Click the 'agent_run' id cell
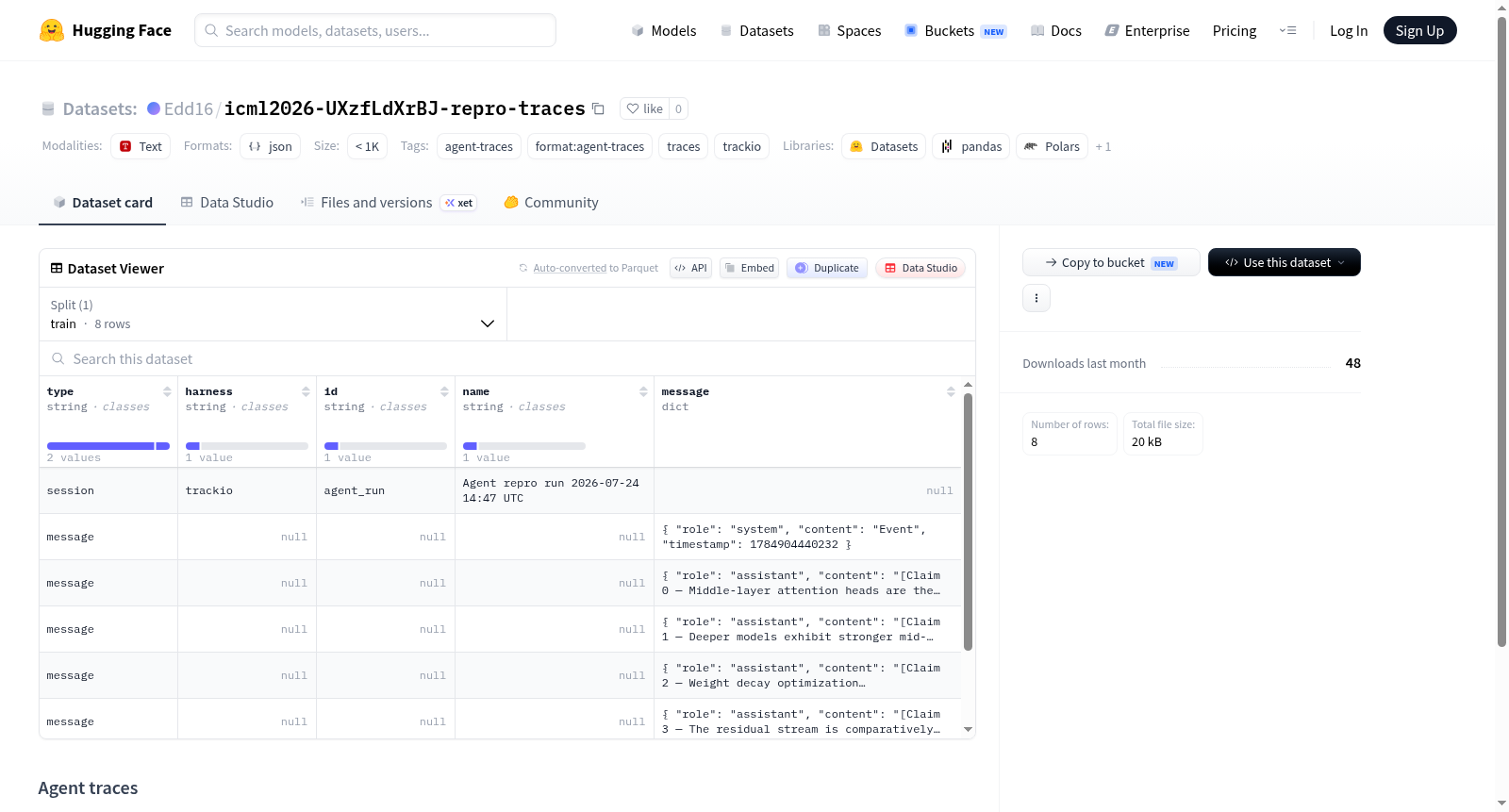Image resolution: width=1509 pixels, height=812 pixels. tap(386, 490)
